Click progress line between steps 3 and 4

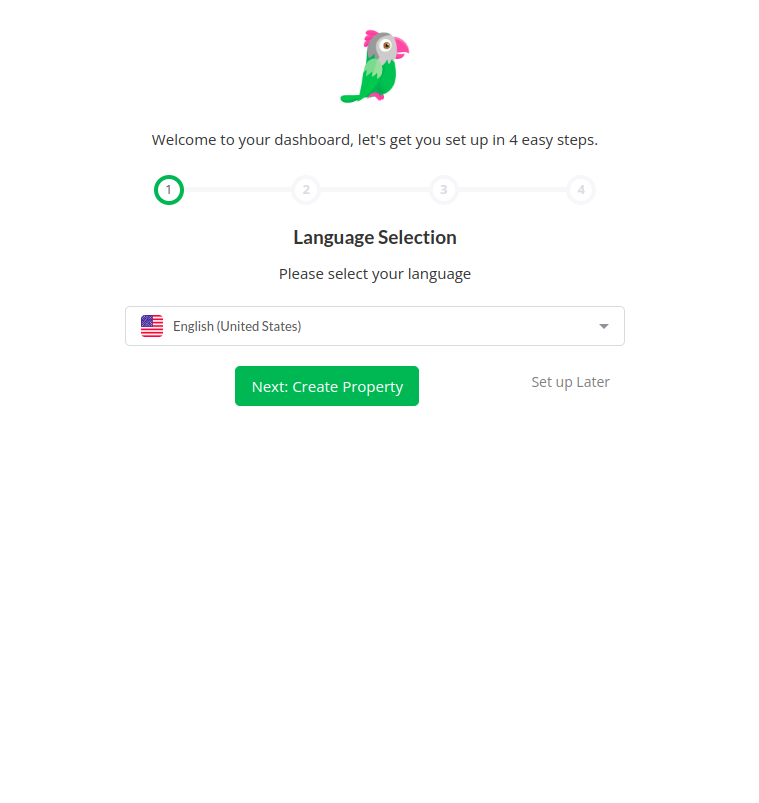pos(513,189)
